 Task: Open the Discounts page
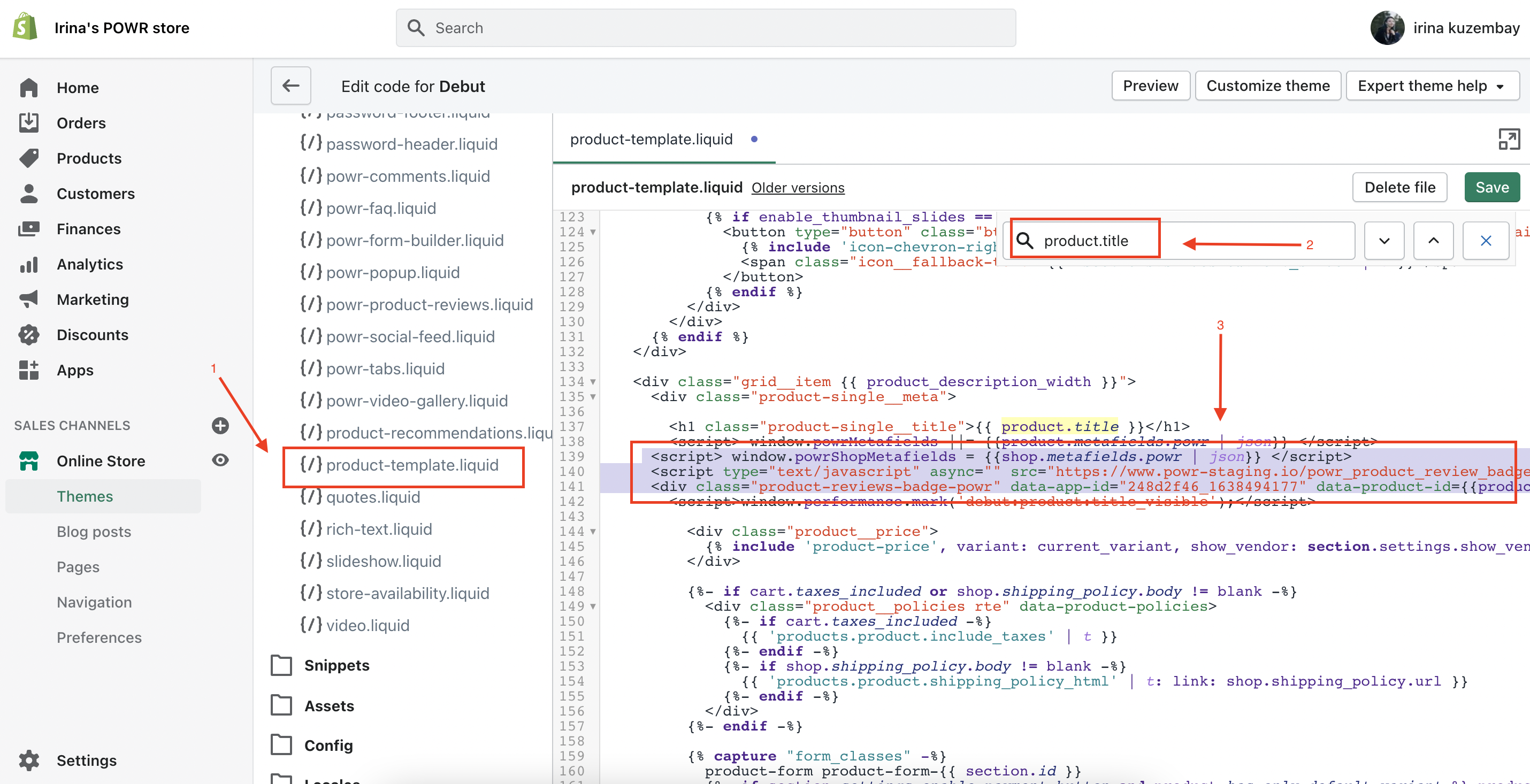coord(92,335)
